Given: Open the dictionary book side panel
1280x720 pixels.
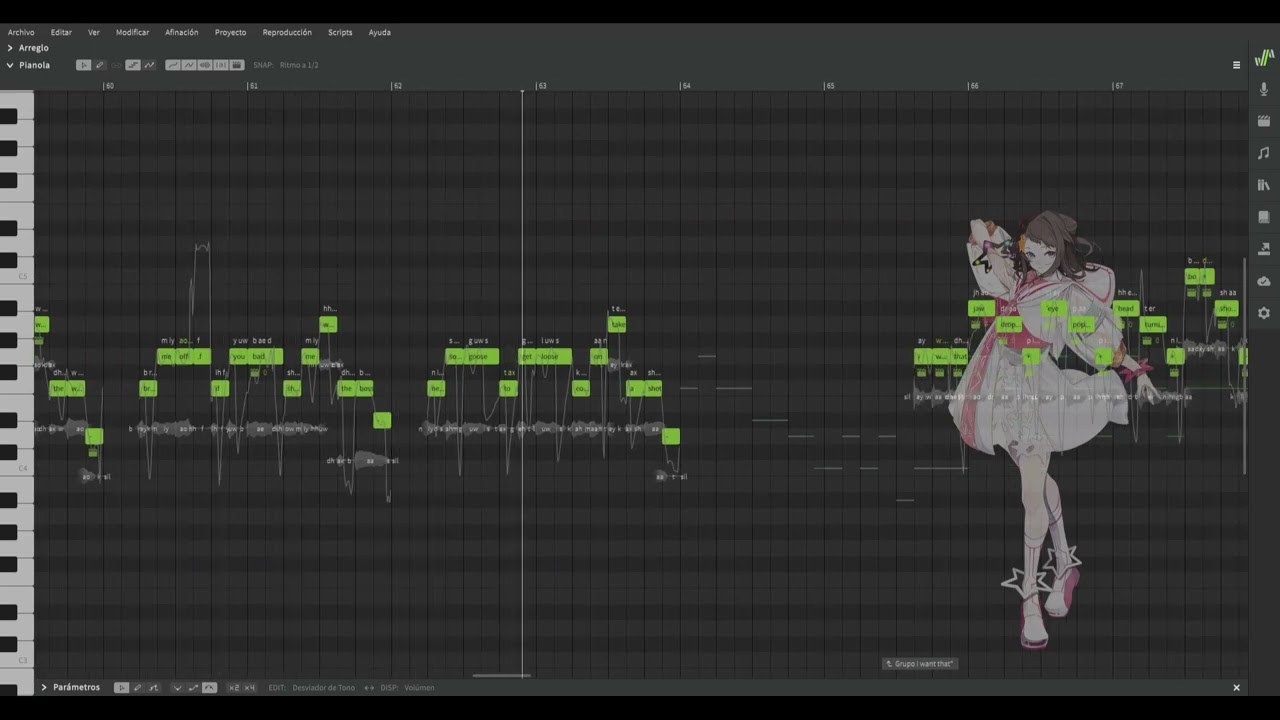Looking at the screenshot, I should [x=1264, y=217].
